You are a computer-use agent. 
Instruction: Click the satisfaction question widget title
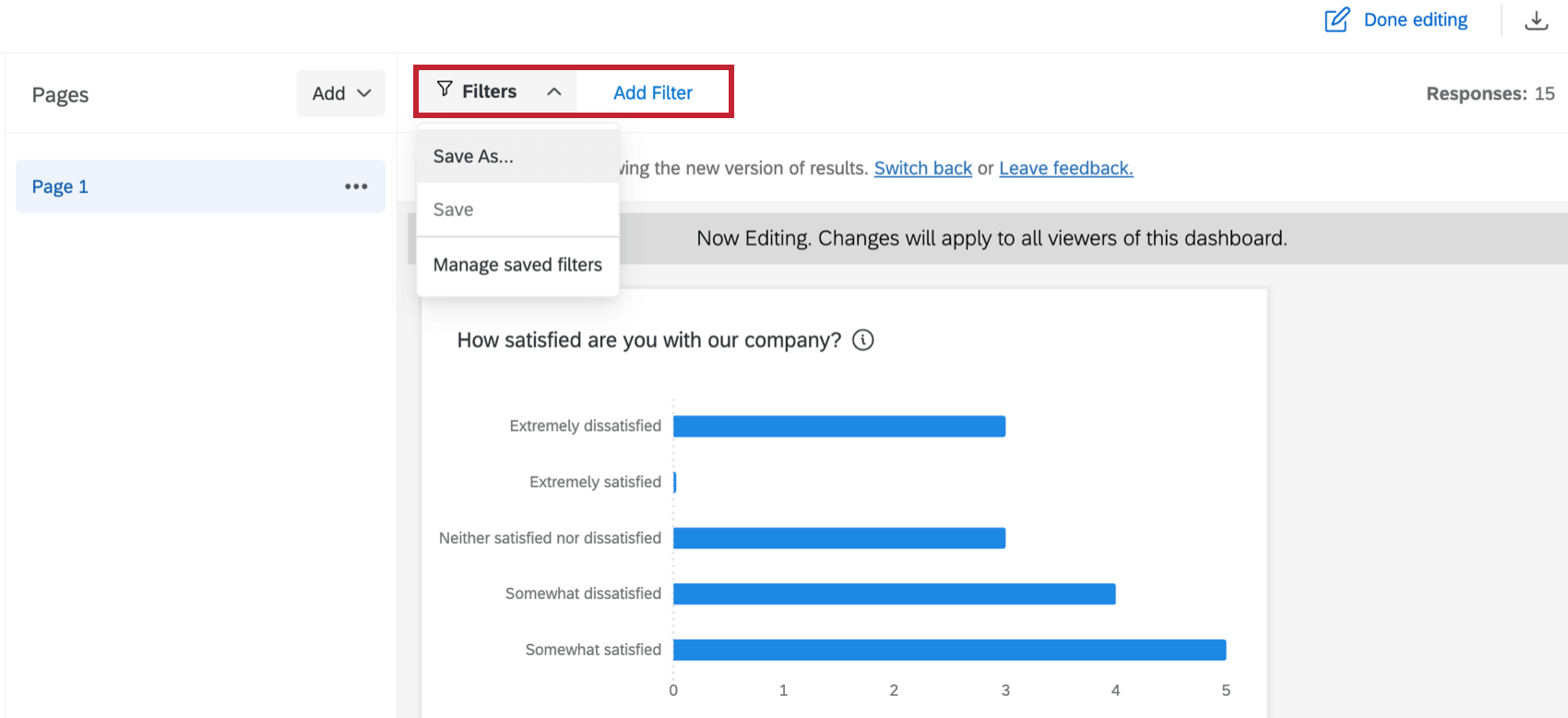click(648, 341)
